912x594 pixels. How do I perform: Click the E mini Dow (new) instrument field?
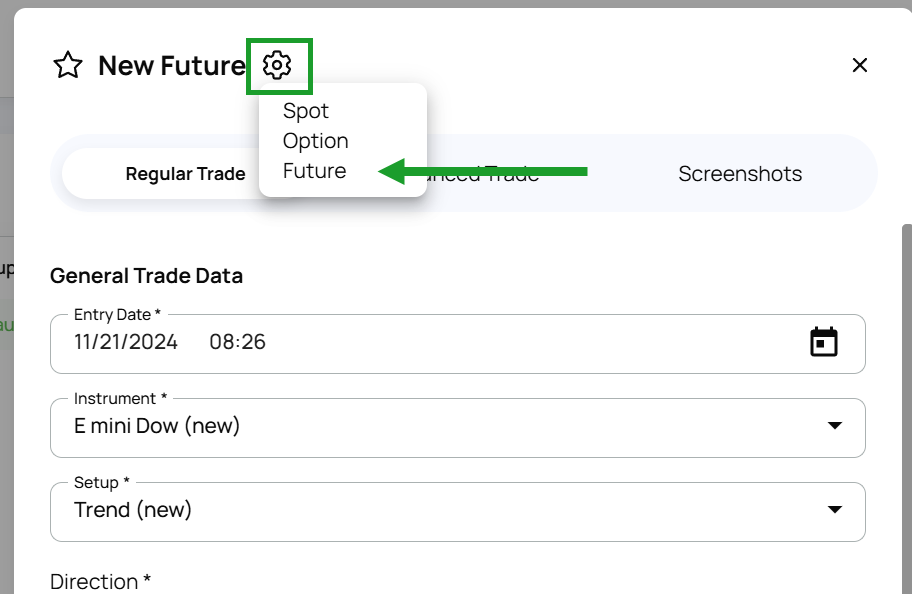click(157, 426)
